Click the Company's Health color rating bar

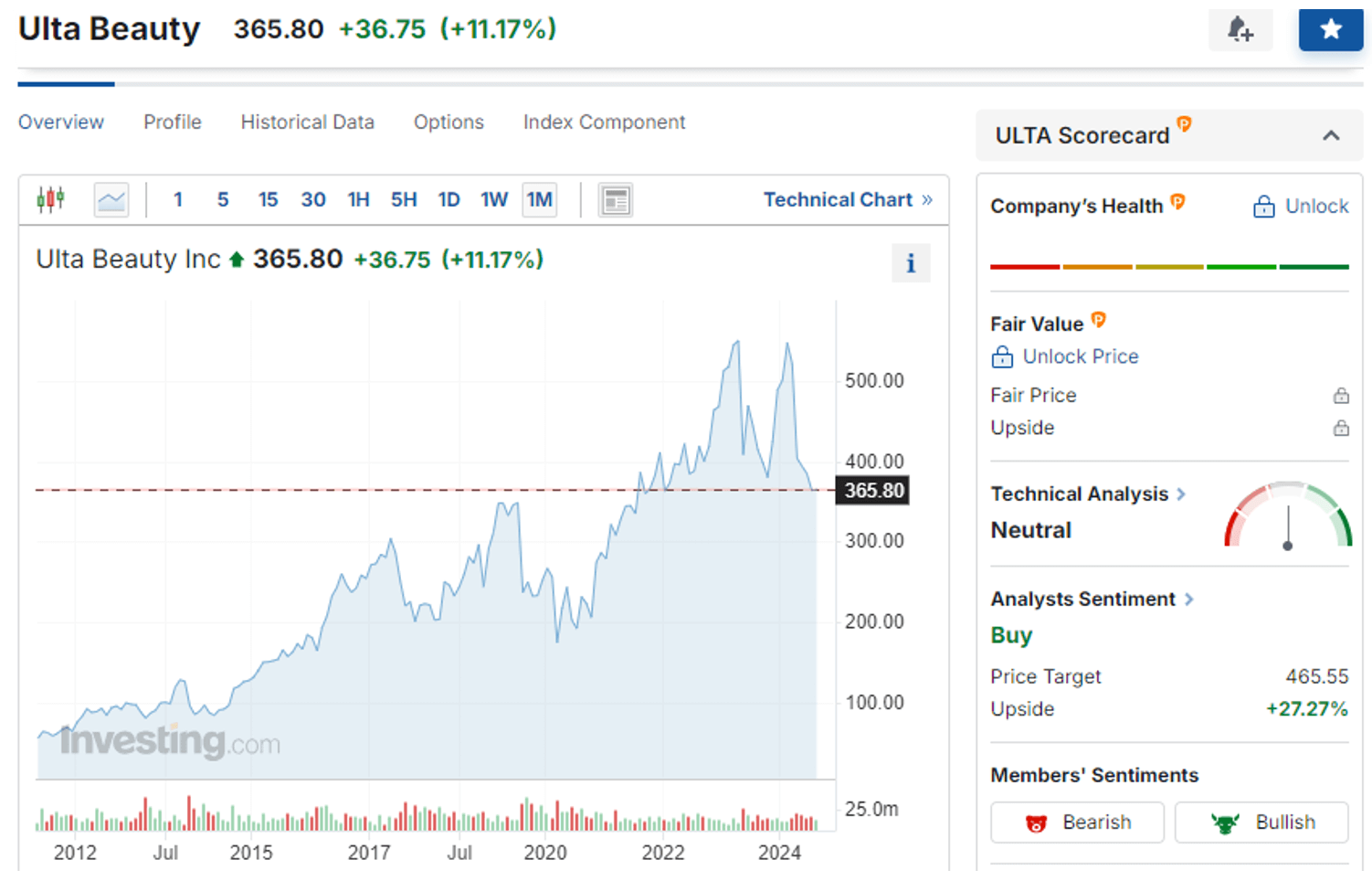coord(1168,267)
